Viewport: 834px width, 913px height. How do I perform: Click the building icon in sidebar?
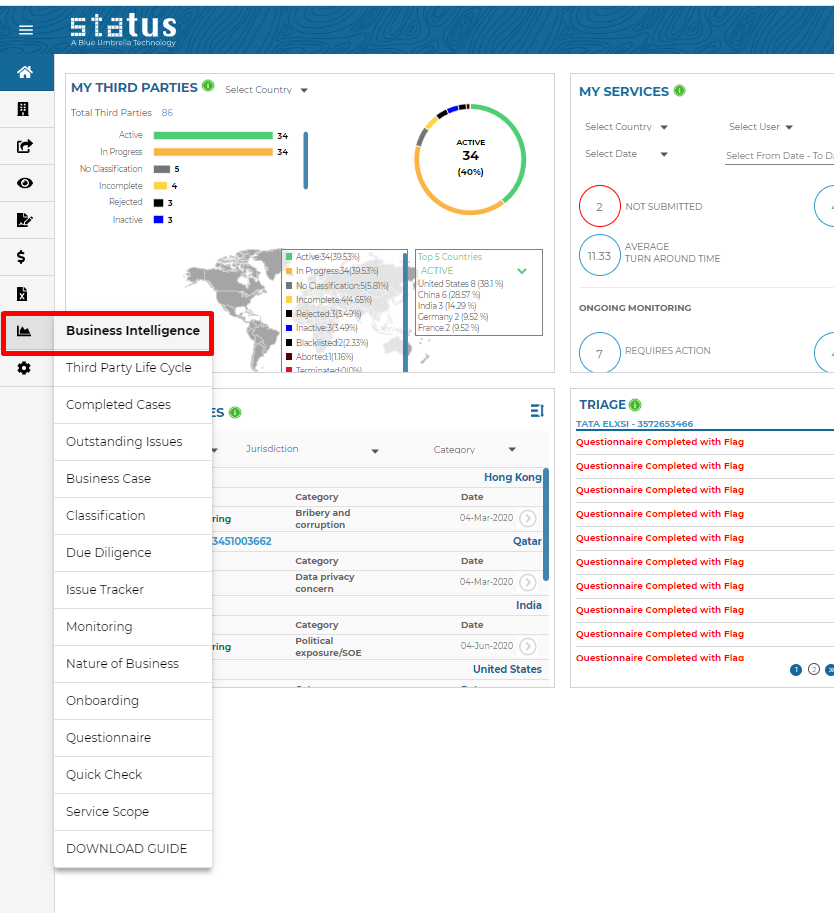click(24, 109)
